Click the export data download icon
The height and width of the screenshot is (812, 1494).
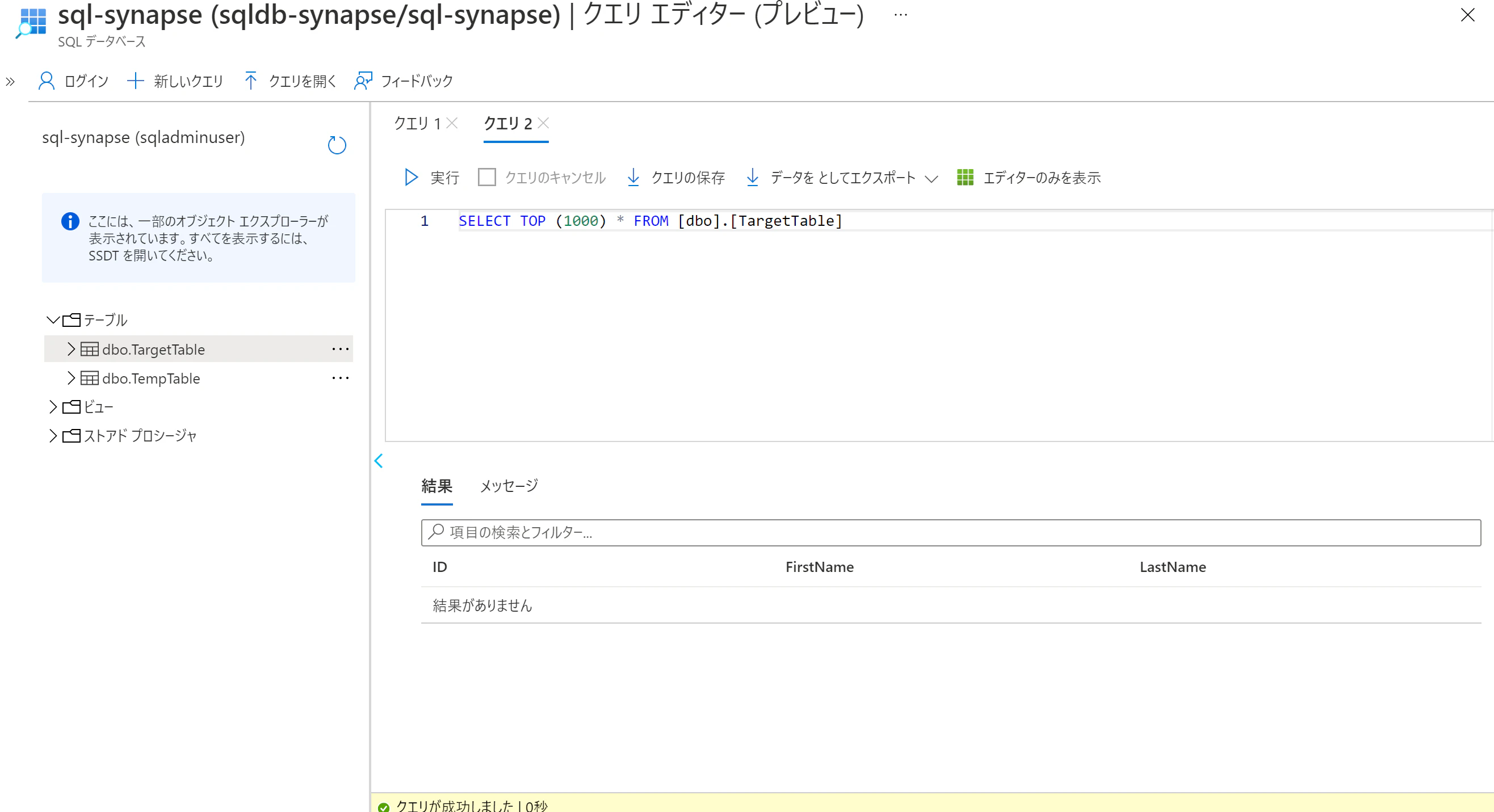pos(752,178)
